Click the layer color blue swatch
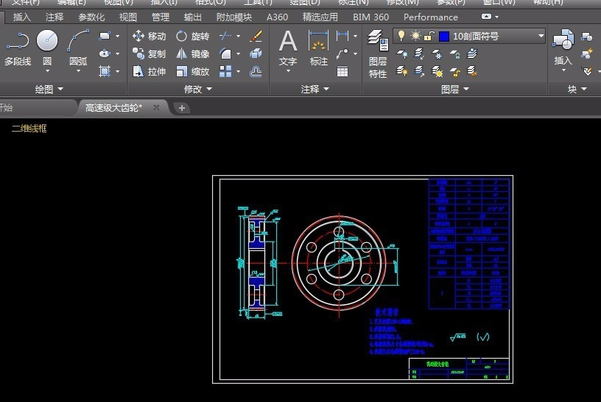The image size is (601, 402). click(x=444, y=36)
